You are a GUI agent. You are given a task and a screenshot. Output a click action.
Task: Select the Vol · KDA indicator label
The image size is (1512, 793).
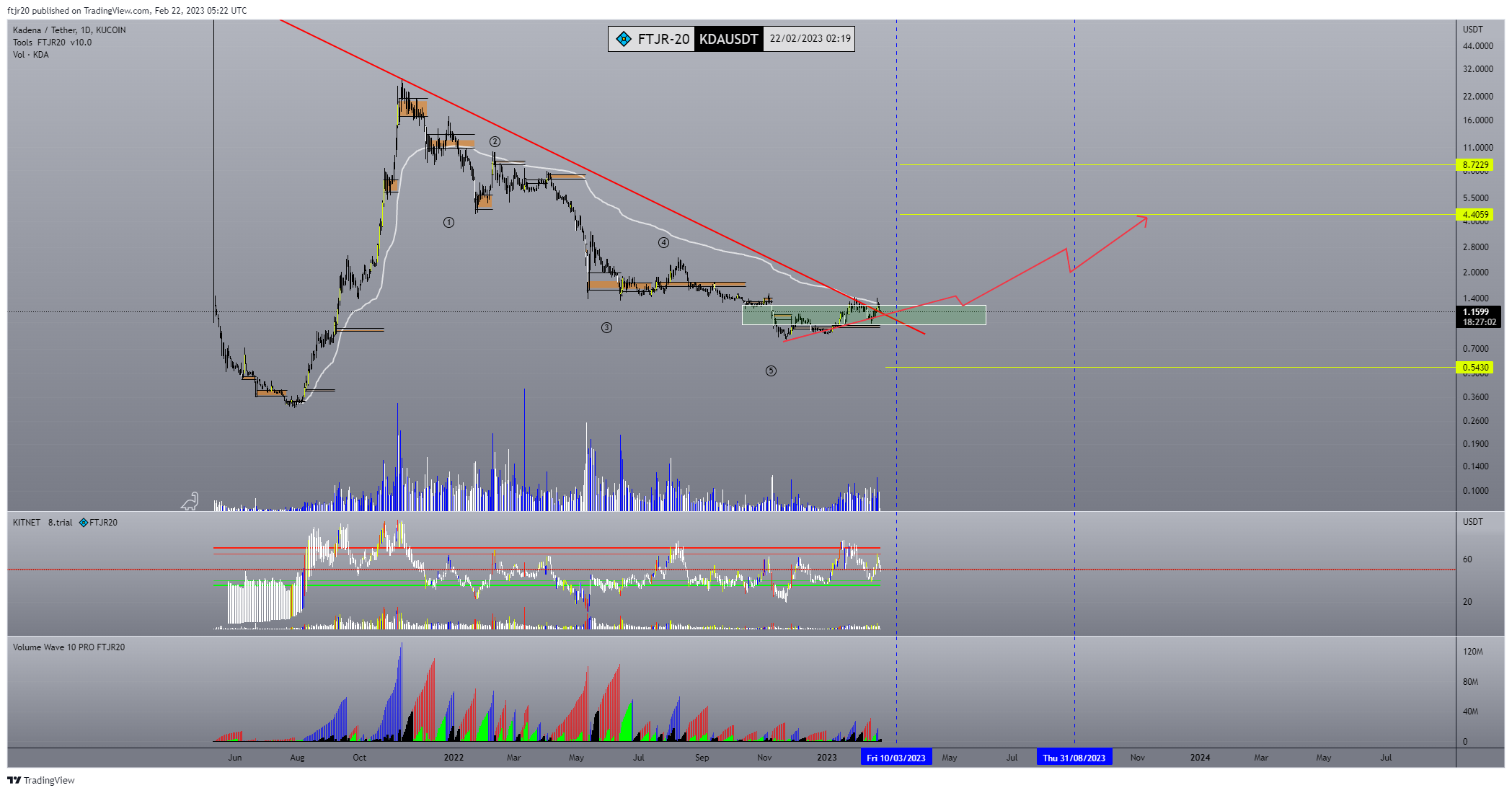point(30,55)
